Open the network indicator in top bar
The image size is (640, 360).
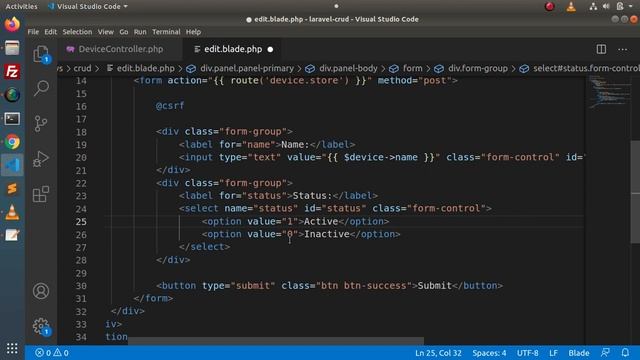(x=593, y=7)
